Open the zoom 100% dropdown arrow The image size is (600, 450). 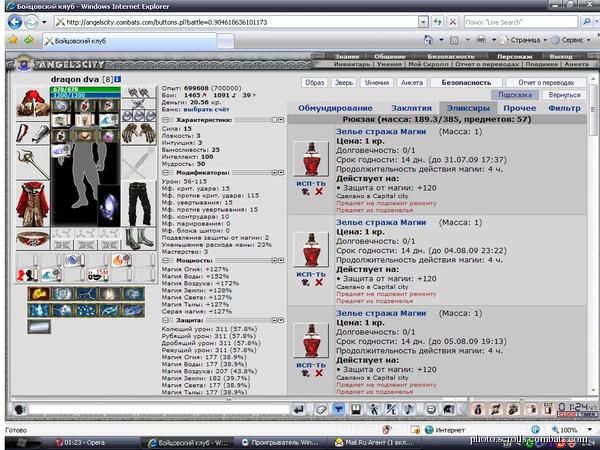(589, 430)
